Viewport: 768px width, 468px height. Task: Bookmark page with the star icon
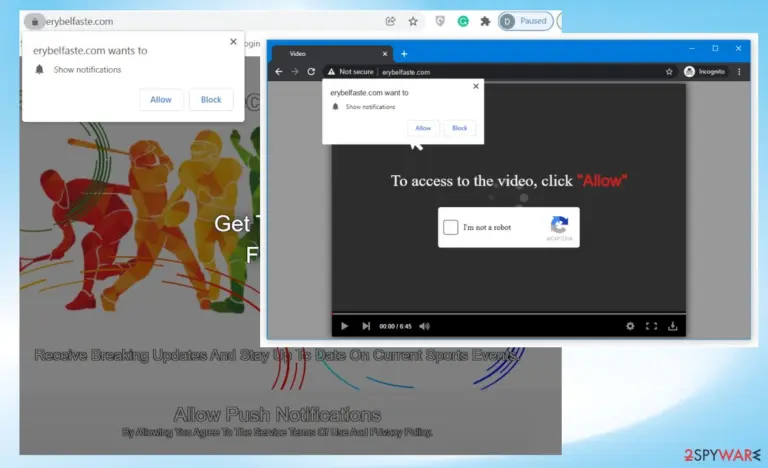pyautogui.click(x=413, y=21)
